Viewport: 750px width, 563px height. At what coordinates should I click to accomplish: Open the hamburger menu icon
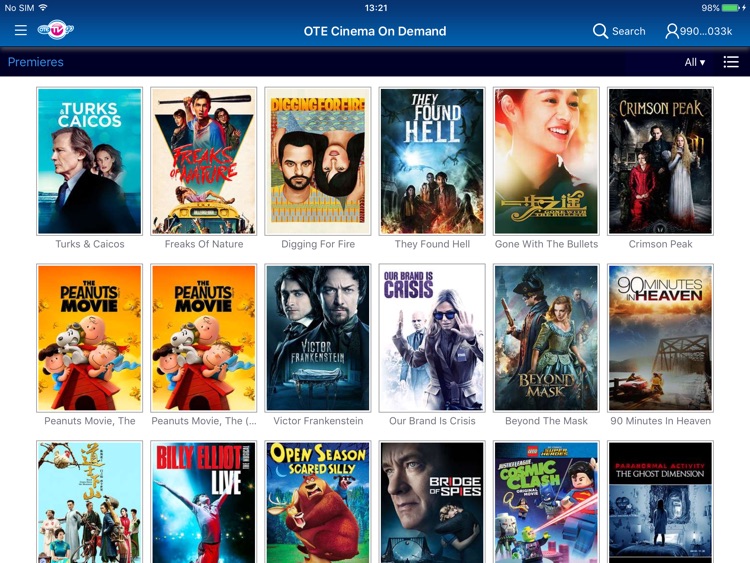point(21,31)
